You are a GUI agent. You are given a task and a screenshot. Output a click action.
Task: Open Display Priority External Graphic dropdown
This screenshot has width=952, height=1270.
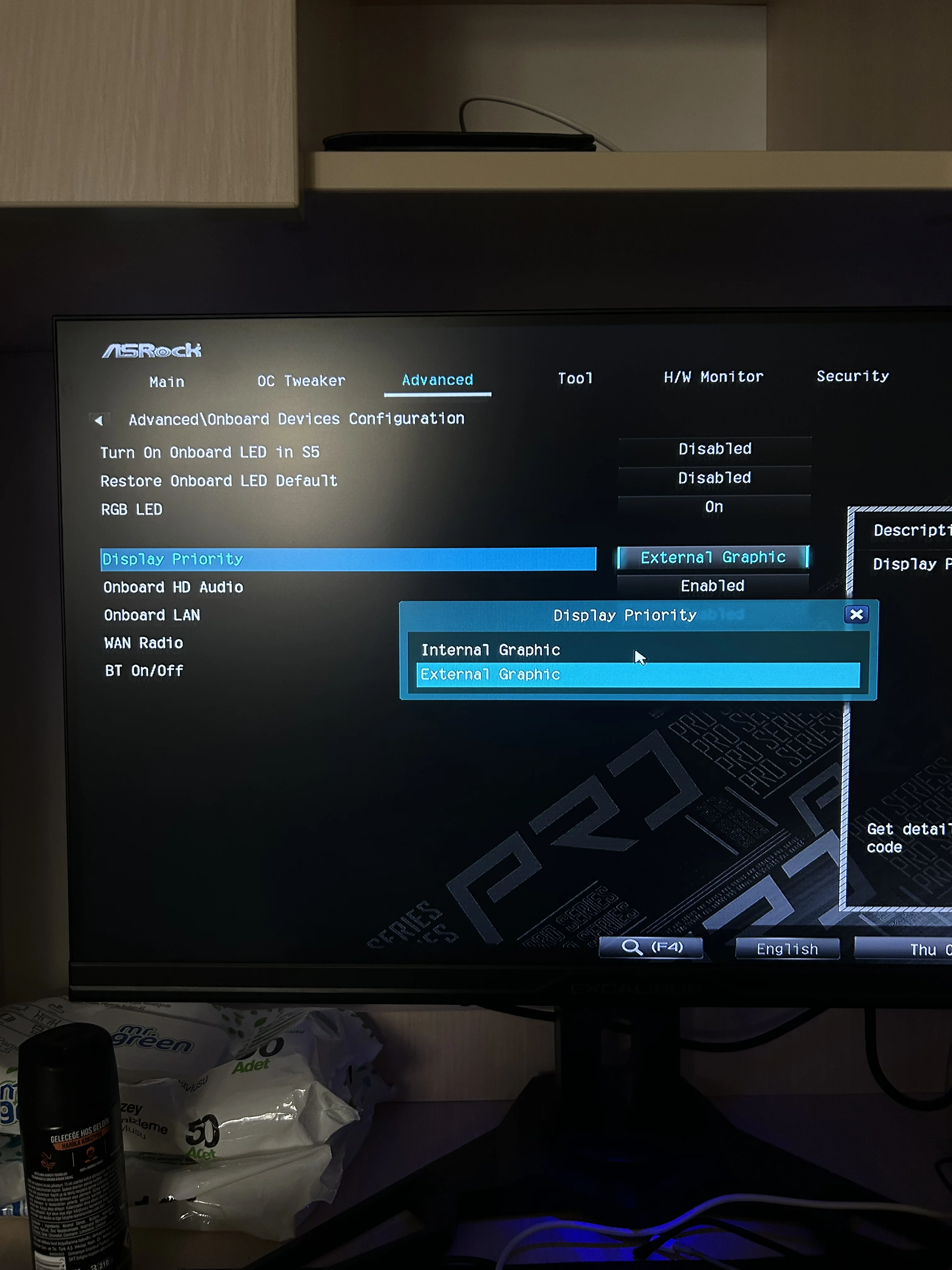tap(713, 558)
